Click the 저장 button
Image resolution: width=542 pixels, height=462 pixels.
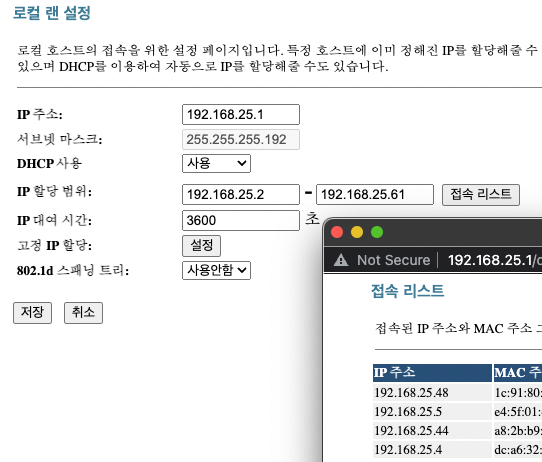click(x=32, y=313)
